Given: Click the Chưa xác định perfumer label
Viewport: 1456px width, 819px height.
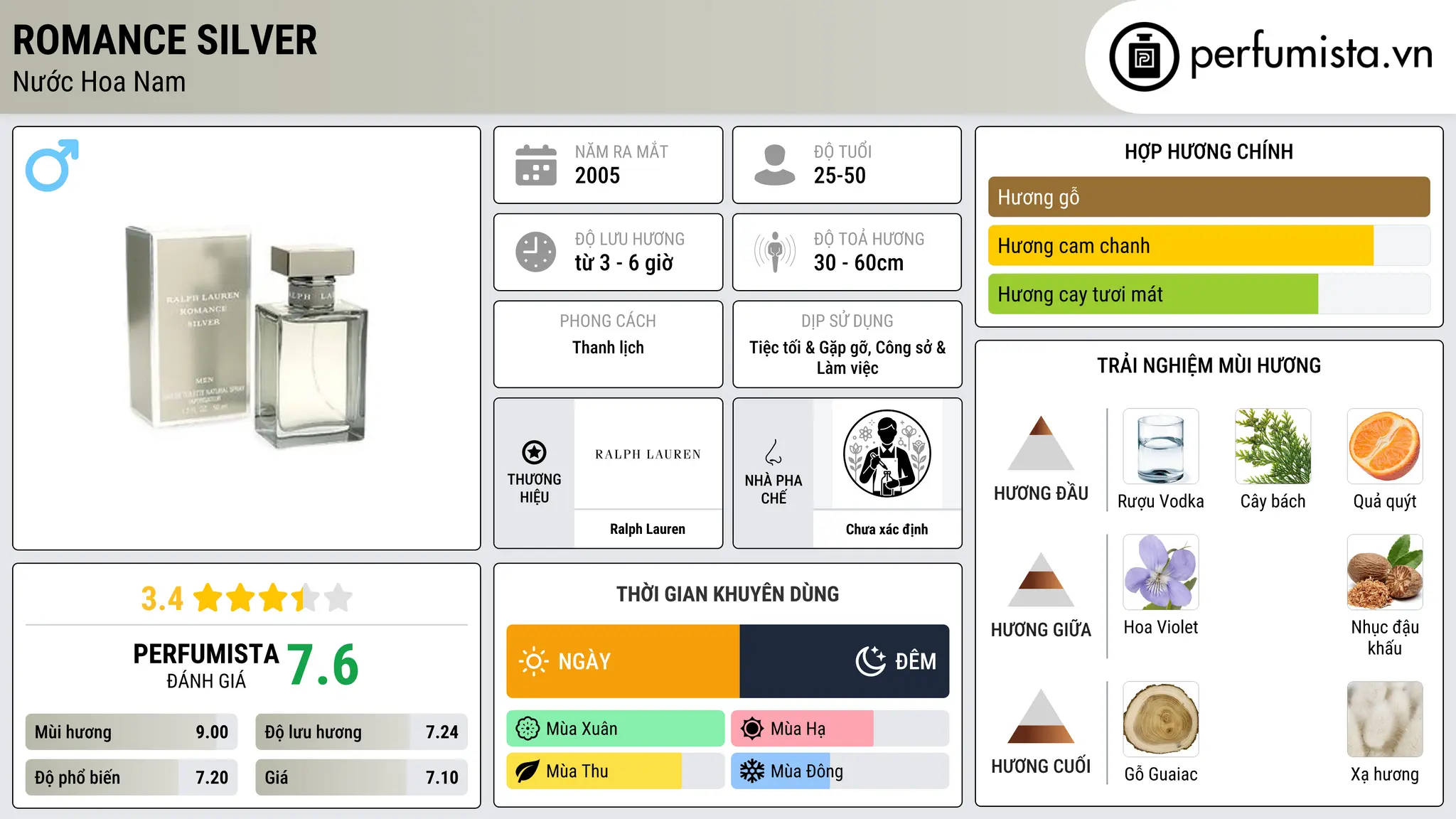Looking at the screenshot, I should click(887, 529).
